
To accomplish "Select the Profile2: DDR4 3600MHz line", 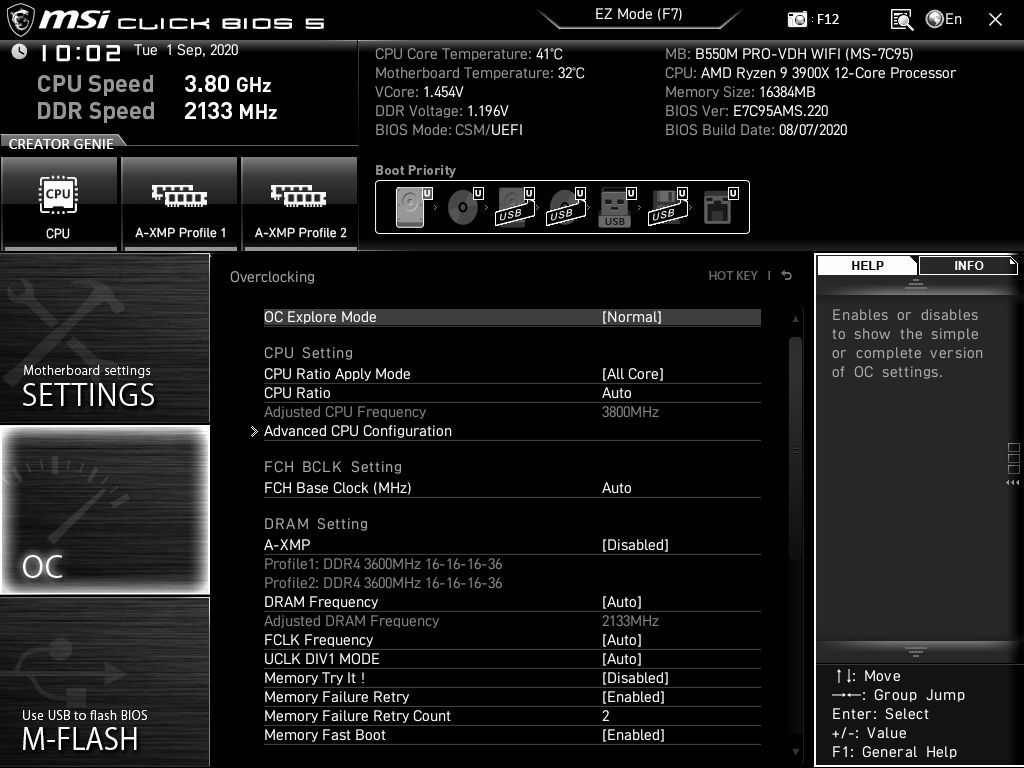I will [383, 583].
